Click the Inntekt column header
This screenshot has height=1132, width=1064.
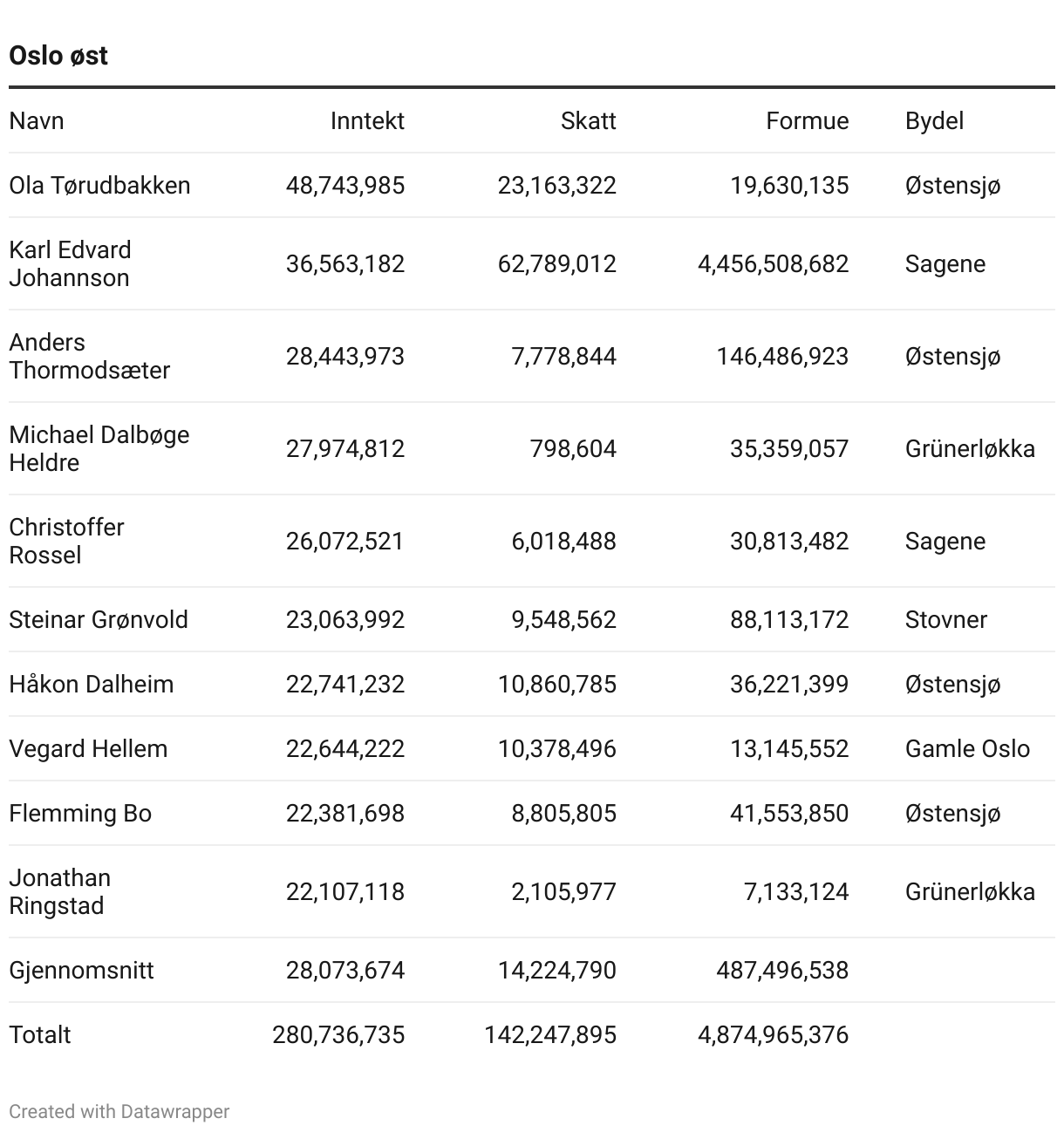click(x=367, y=120)
